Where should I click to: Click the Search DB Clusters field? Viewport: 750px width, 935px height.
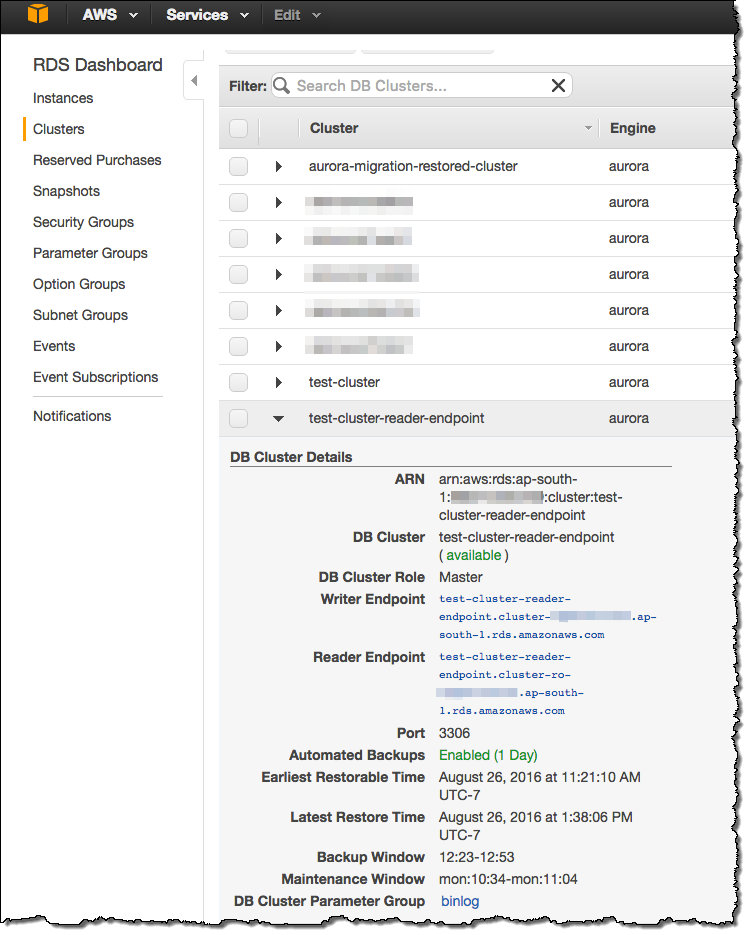418,86
